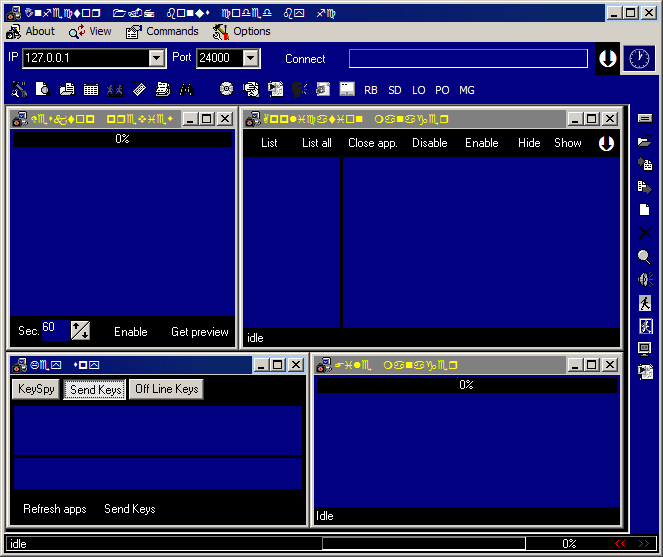This screenshot has height=557, width=663.
Task: Click the printer icon in the toolbar
Action: [x=162, y=90]
